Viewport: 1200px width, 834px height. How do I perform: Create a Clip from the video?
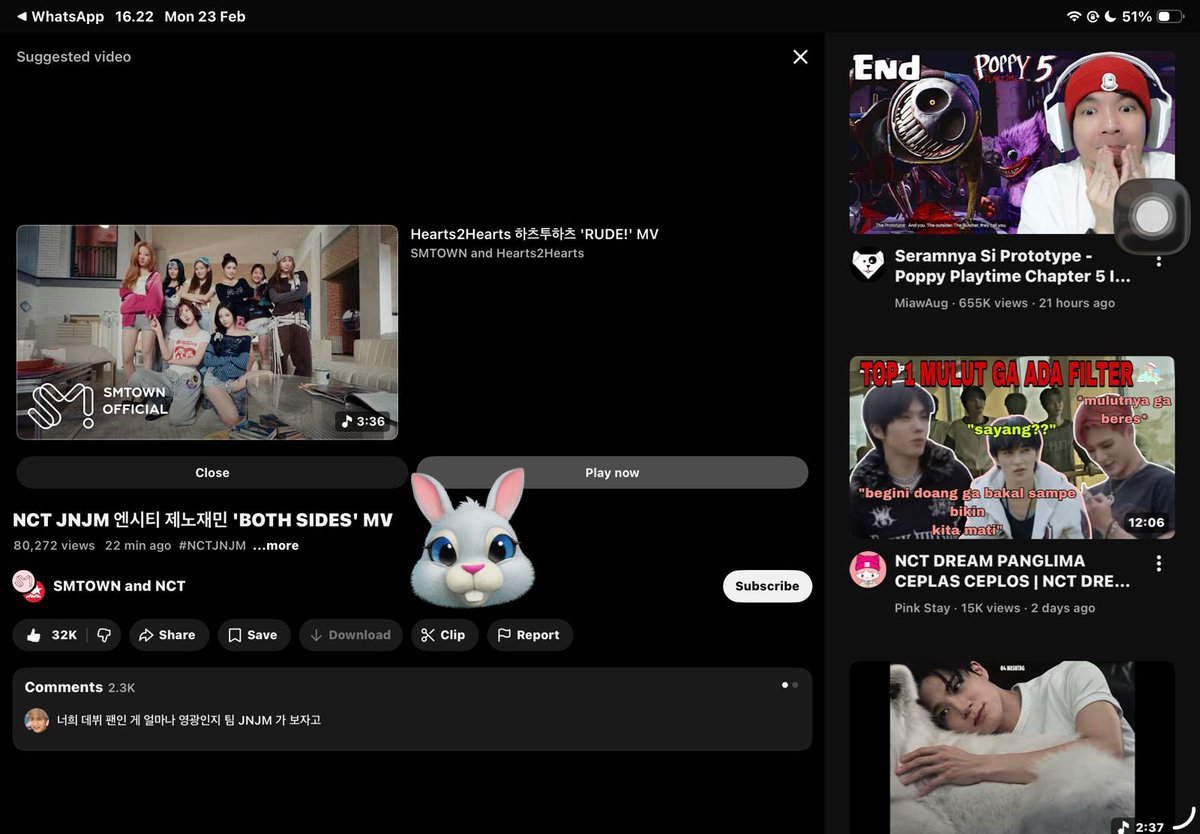pyautogui.click(x=444, y=635)
